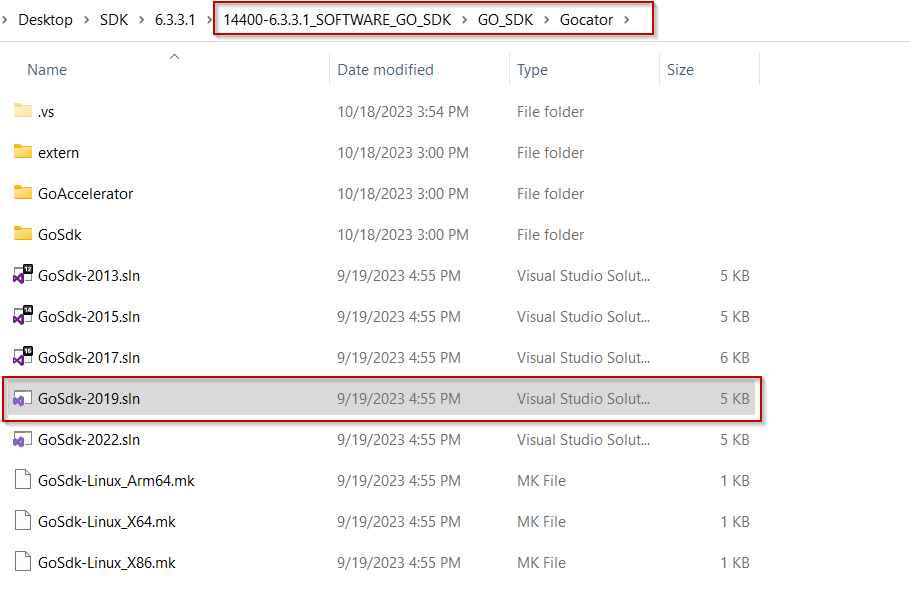This screenshot has width=910, height=604.
Task: Sort files by Date modified column
Action: tap(385, 69)
